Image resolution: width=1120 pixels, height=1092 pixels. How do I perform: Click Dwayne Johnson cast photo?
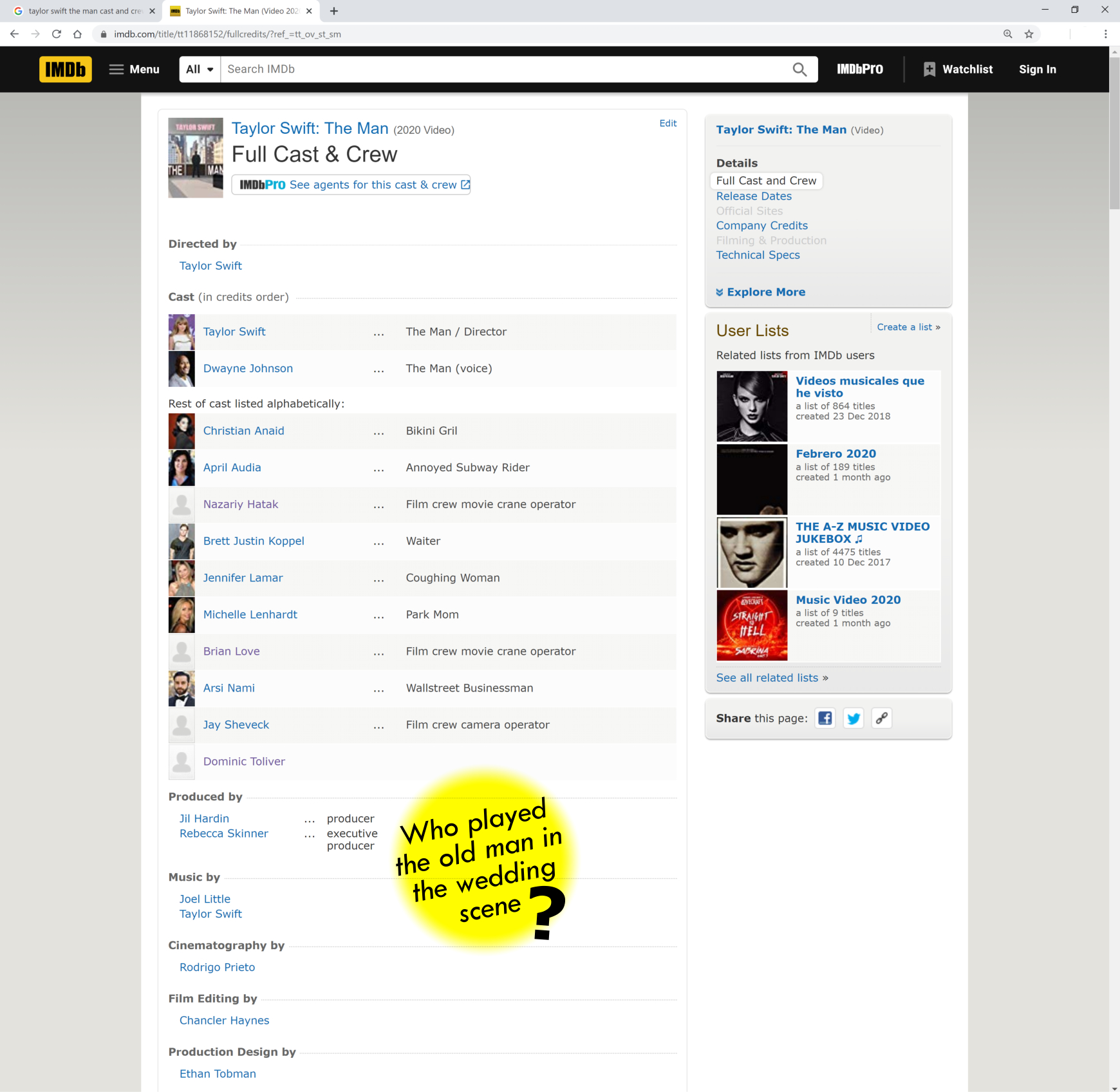(x=182, y=369)
